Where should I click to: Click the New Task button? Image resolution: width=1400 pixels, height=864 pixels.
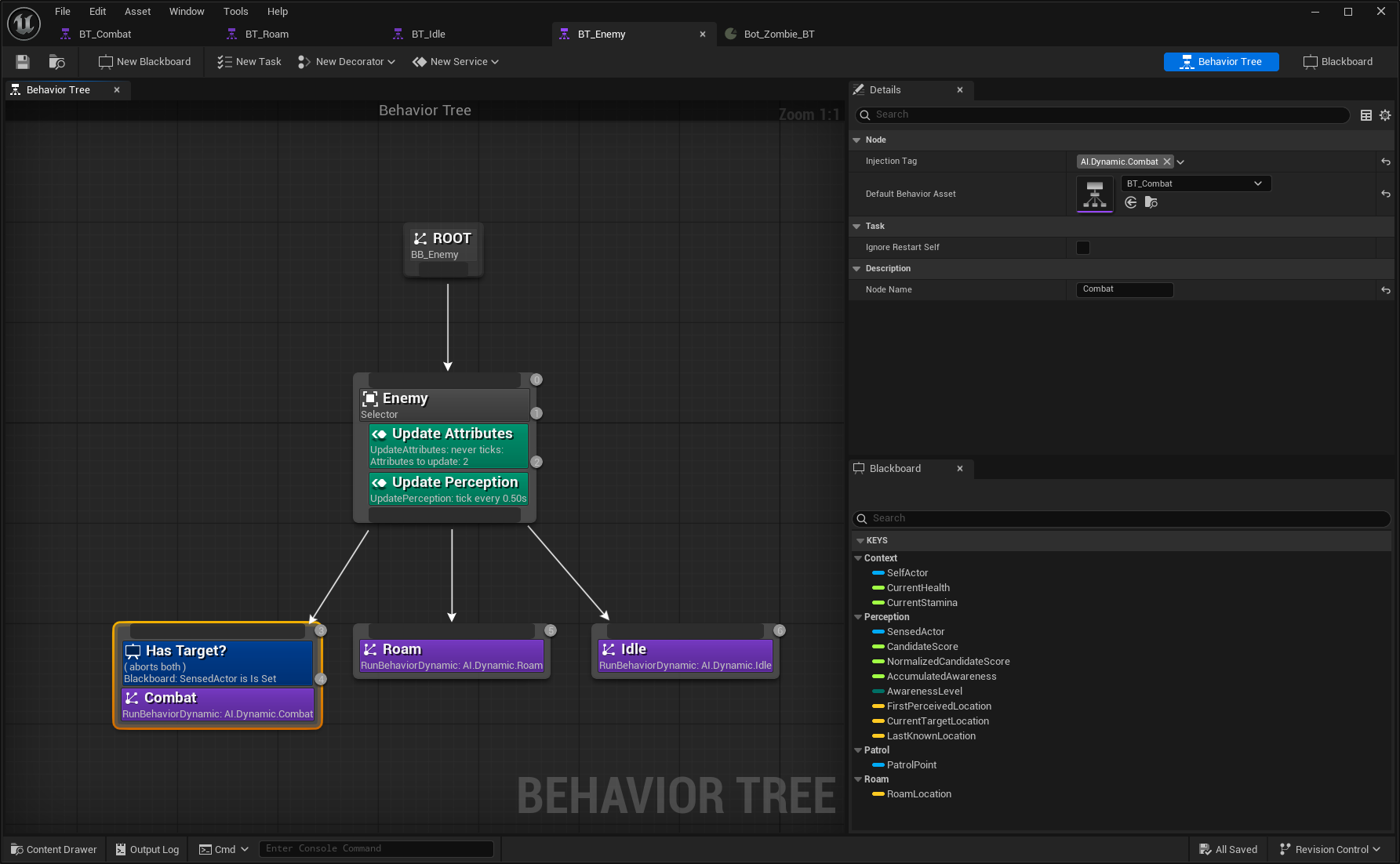point(248,61)
